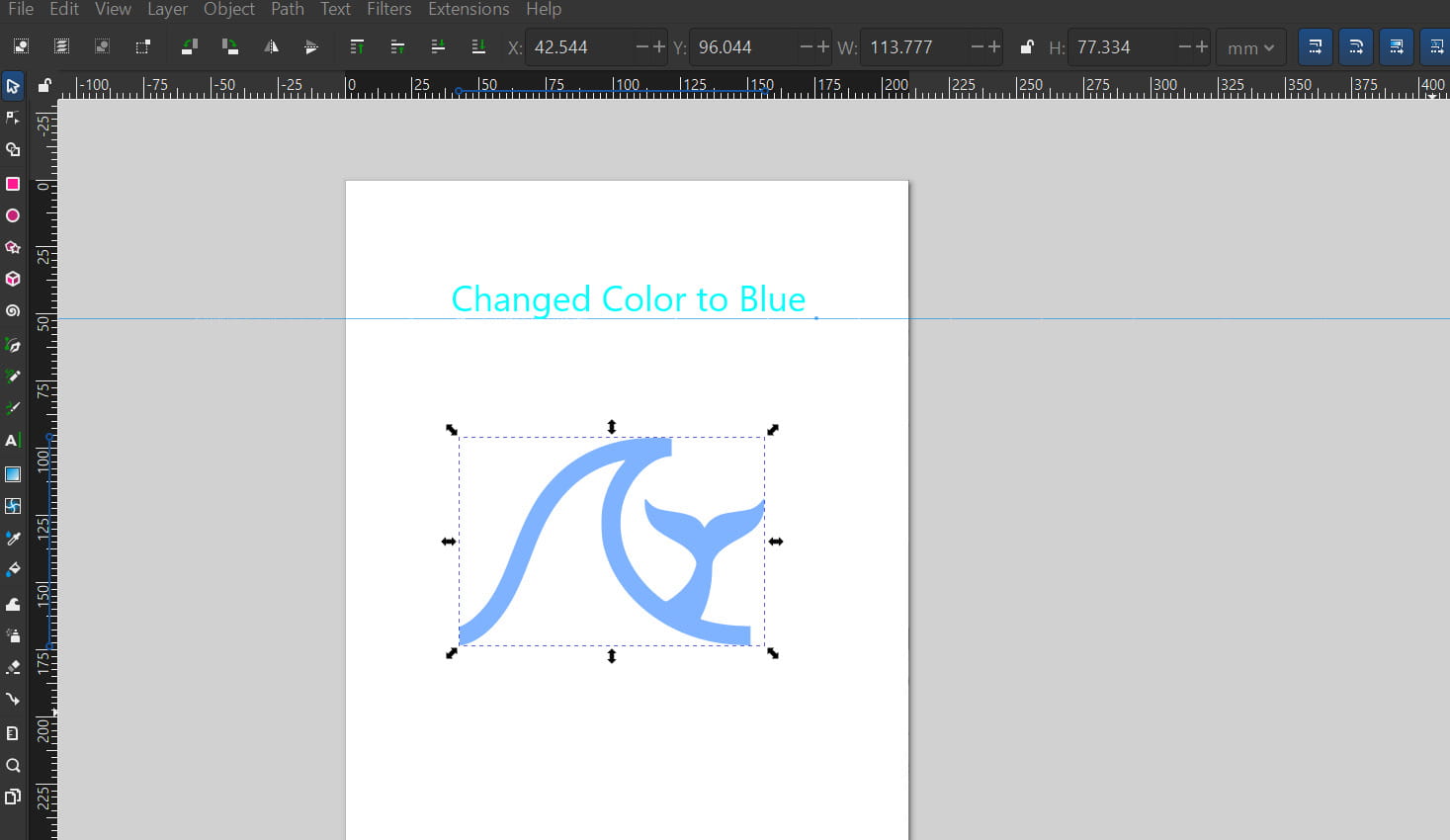Viewport: 1450px width, 840px height.
Task: Flip selection horizontally
Action: click(271, 46)
